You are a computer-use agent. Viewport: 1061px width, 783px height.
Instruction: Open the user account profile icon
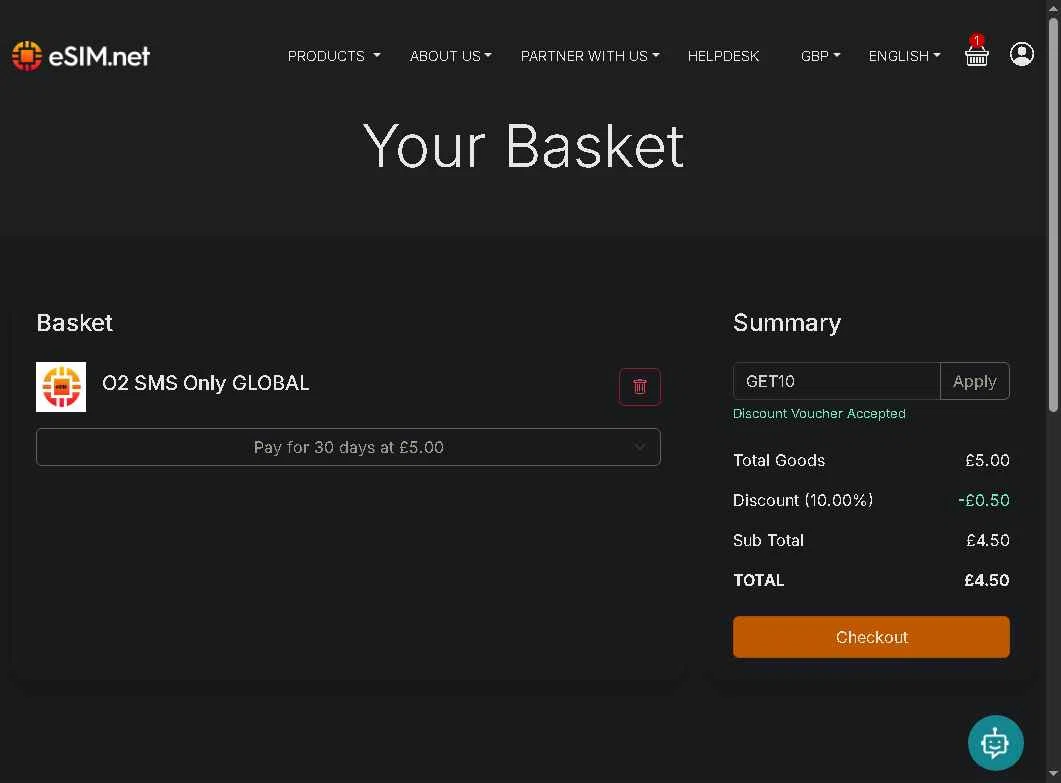pos(1022,54)
